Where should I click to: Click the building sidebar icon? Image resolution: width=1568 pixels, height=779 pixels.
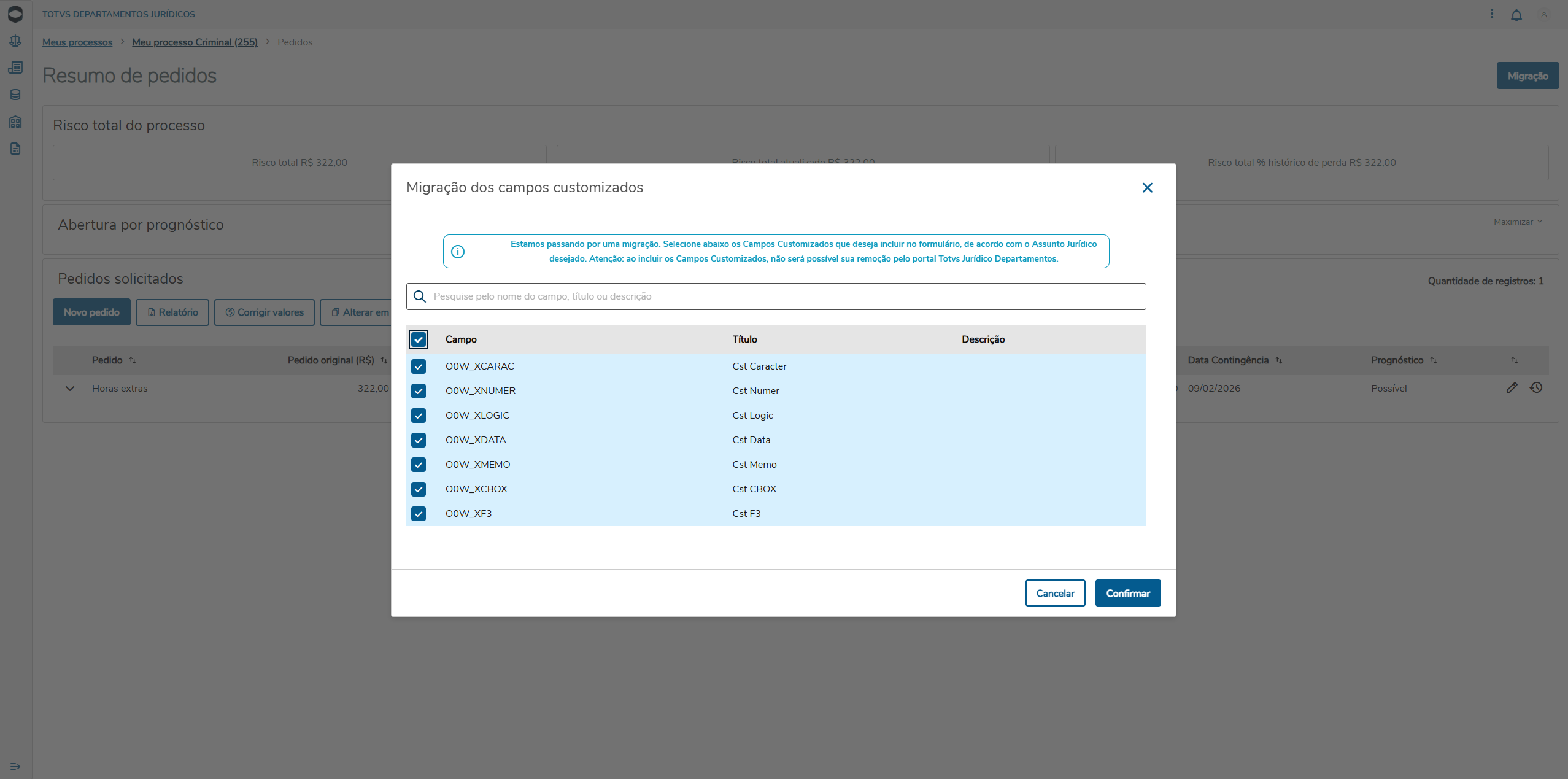(15, 122)
